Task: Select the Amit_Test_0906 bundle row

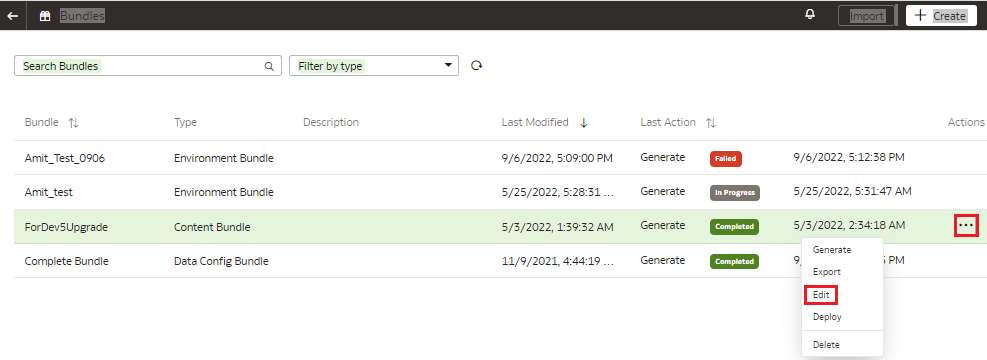Action: coord(499,158)
